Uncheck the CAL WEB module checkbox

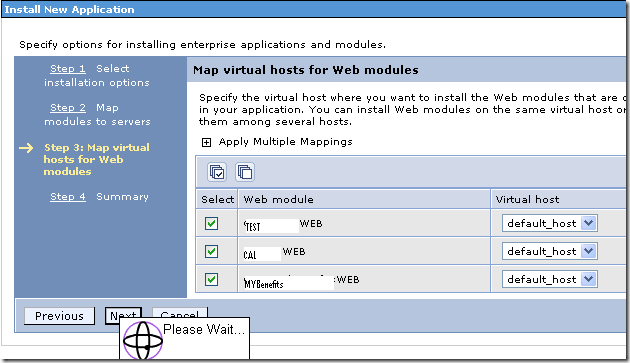tap(211, 252)
